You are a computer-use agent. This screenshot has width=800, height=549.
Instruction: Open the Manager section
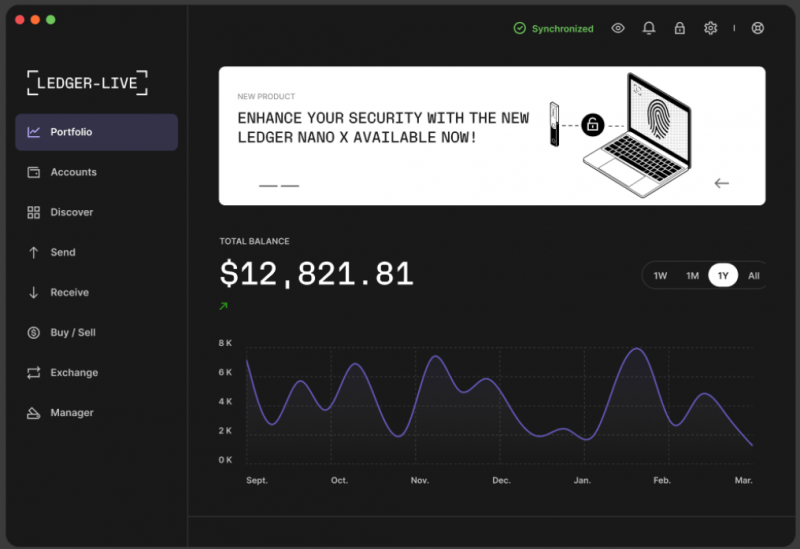pyautogui.click(x=96, y=413)
